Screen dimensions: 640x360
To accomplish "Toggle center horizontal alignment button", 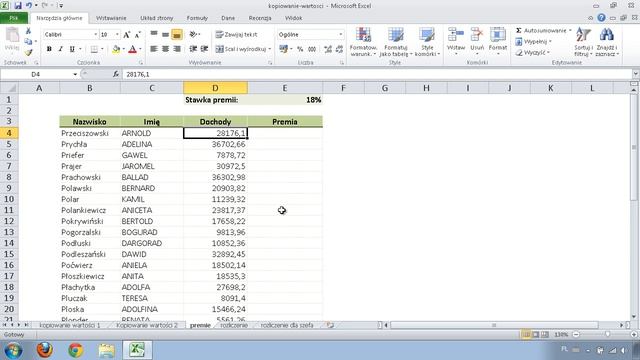I will pos(165,49).
